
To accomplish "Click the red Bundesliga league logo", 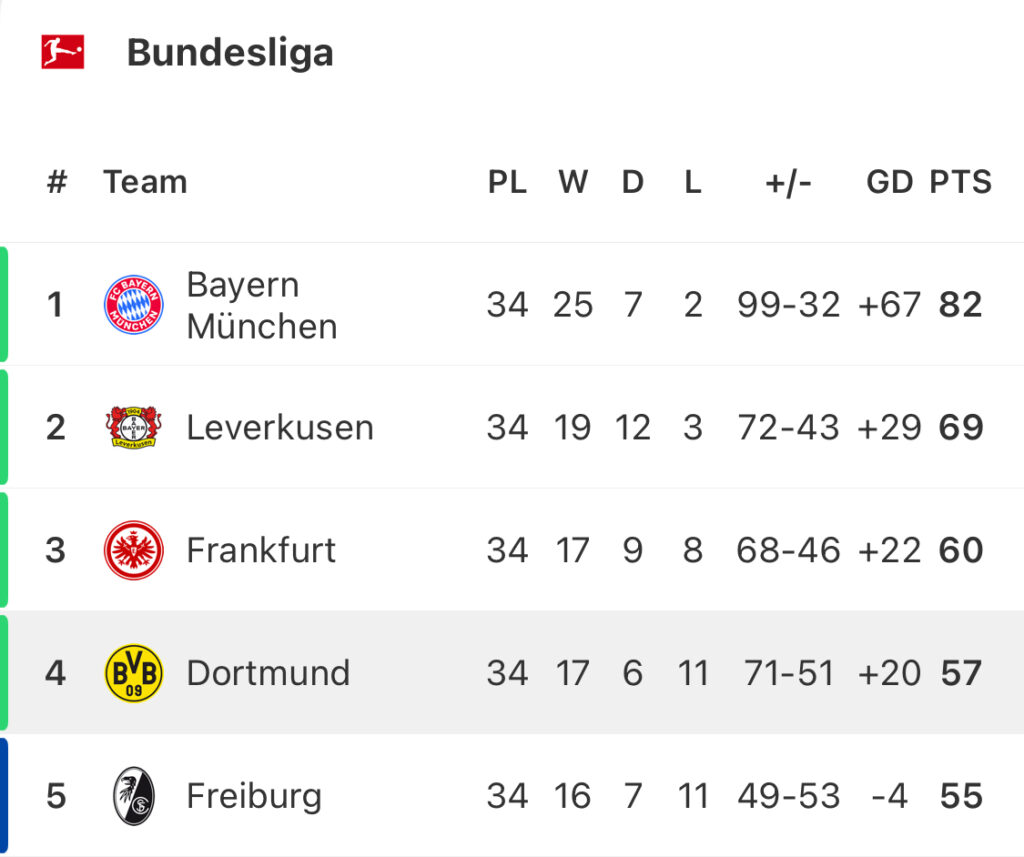I will coord(63,52).
